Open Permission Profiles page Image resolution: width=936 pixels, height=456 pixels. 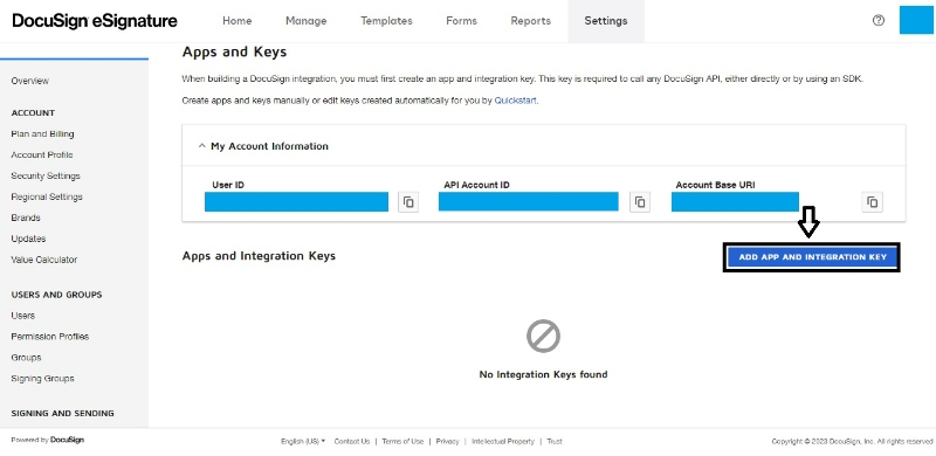pyautogui.click(x=50, y=337)
